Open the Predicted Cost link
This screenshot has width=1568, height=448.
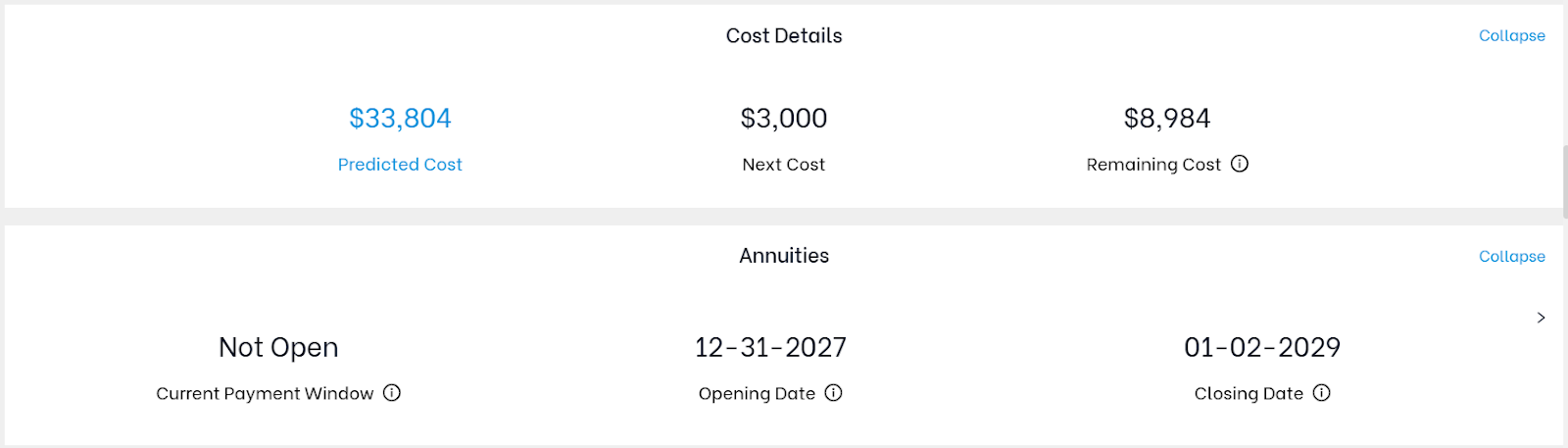tap(400, 165)
